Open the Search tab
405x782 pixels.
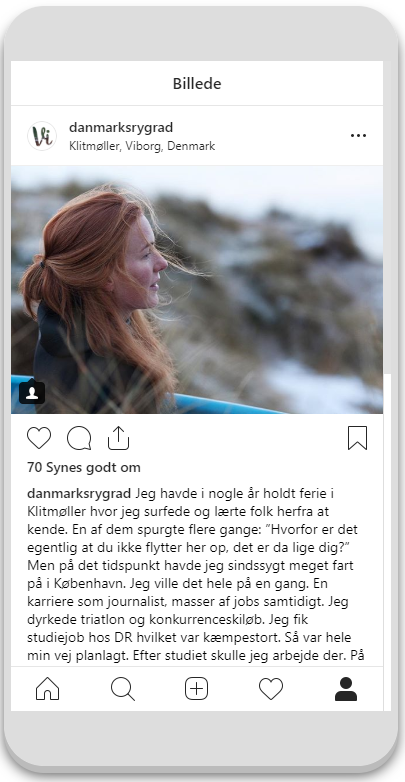click(x=122, y=689)
